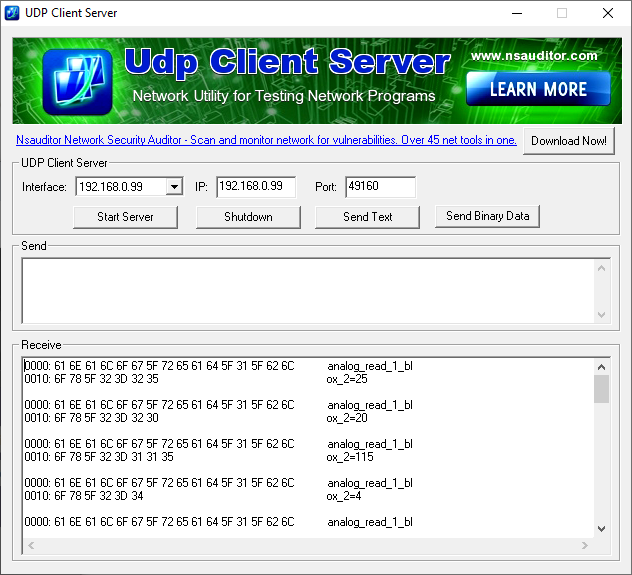Hit the Send Text button

[x=368, y=217]
